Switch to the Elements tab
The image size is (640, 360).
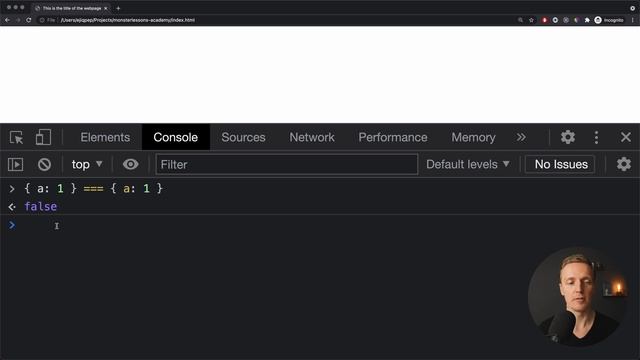click(x=105, y=137)
